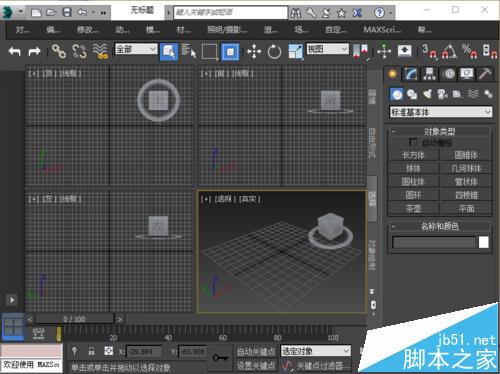500x374 pixels.
Task: Switch to the Hierarchy panel tab
Action: click(x=430, y=74)
